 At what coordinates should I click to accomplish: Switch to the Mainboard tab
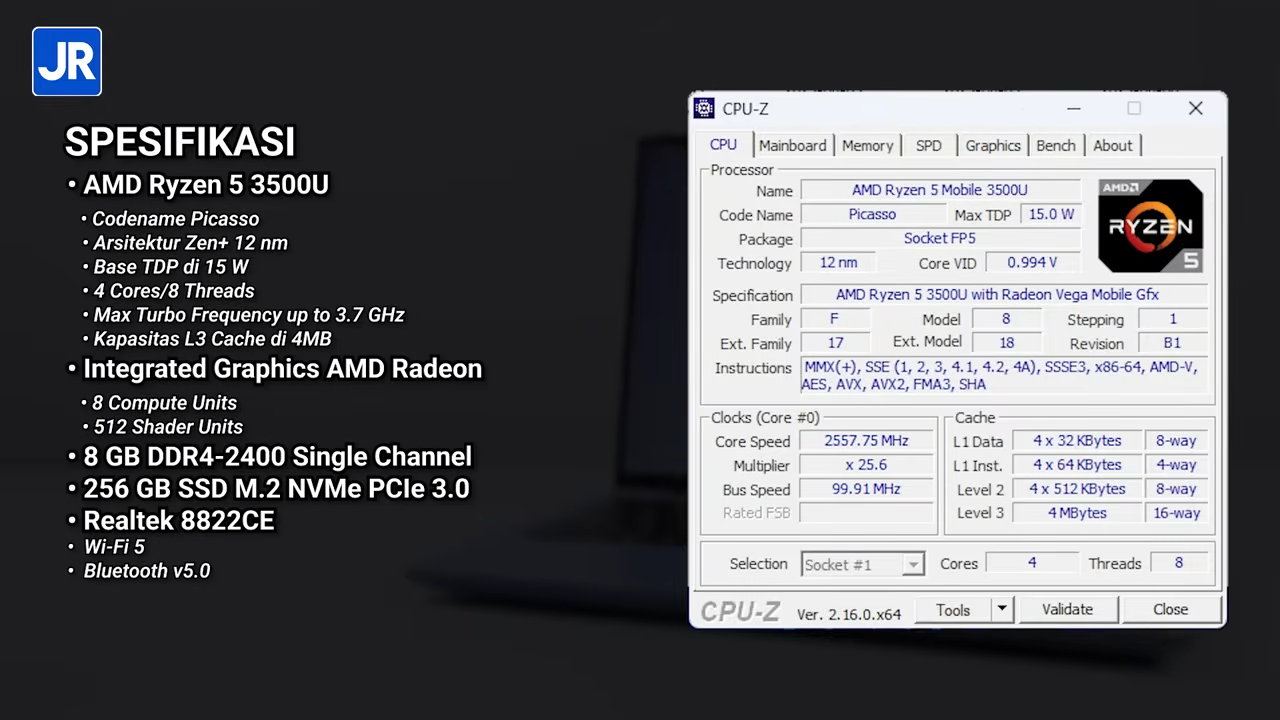792,145
